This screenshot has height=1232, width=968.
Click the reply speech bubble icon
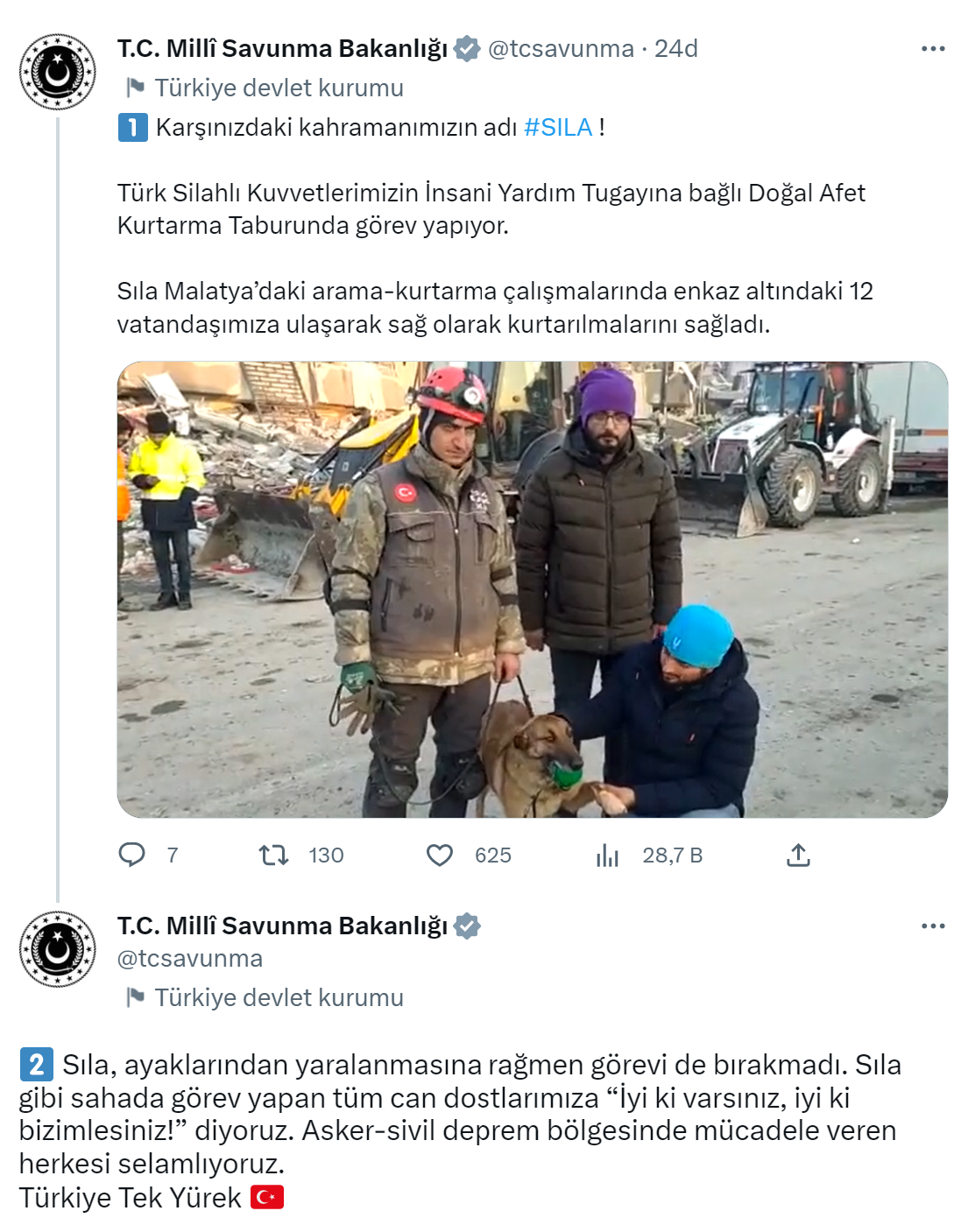pyautogui.click(x=131, y=855)
